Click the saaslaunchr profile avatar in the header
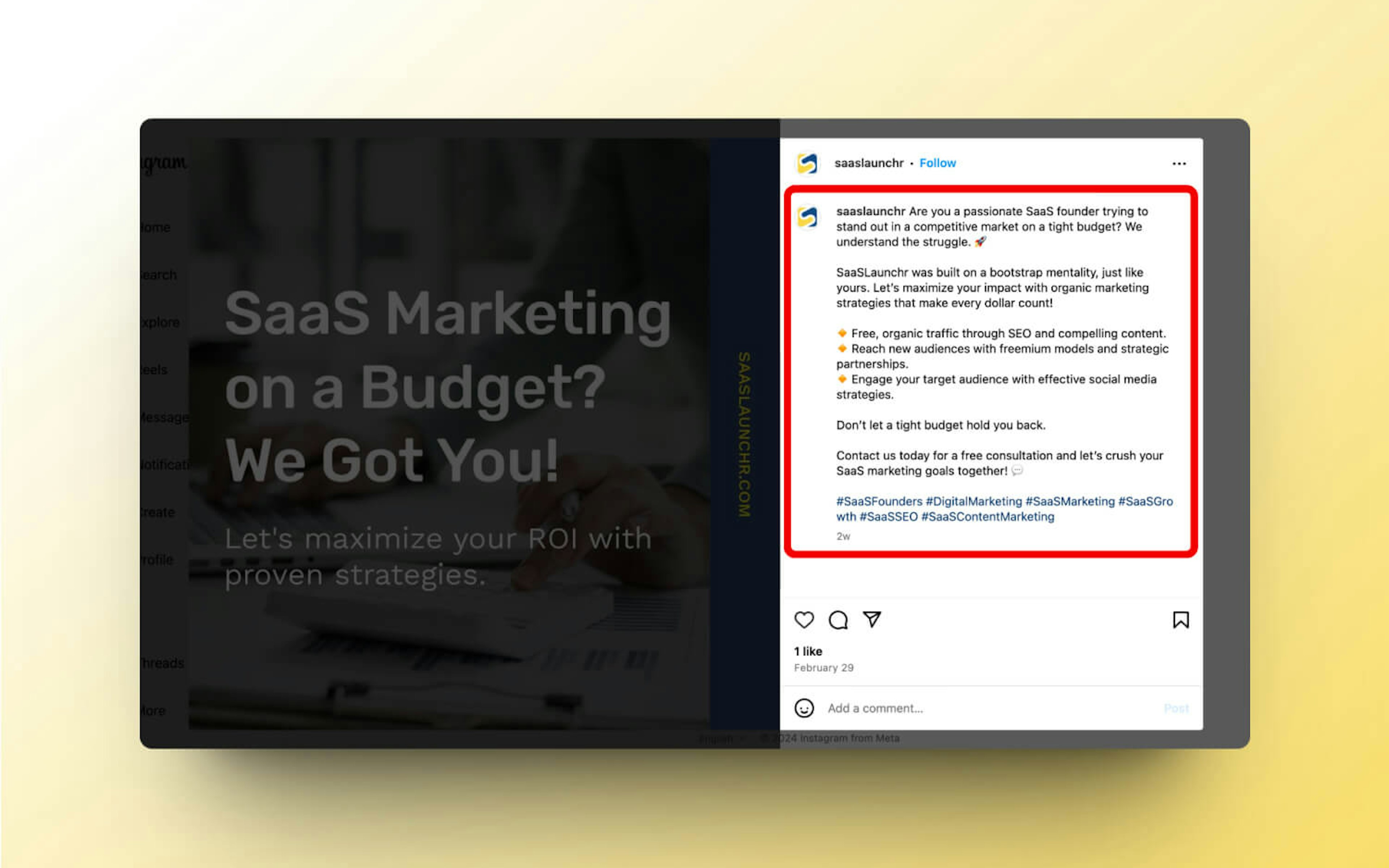Screen dimensions: 1389x868 point(807,163)
